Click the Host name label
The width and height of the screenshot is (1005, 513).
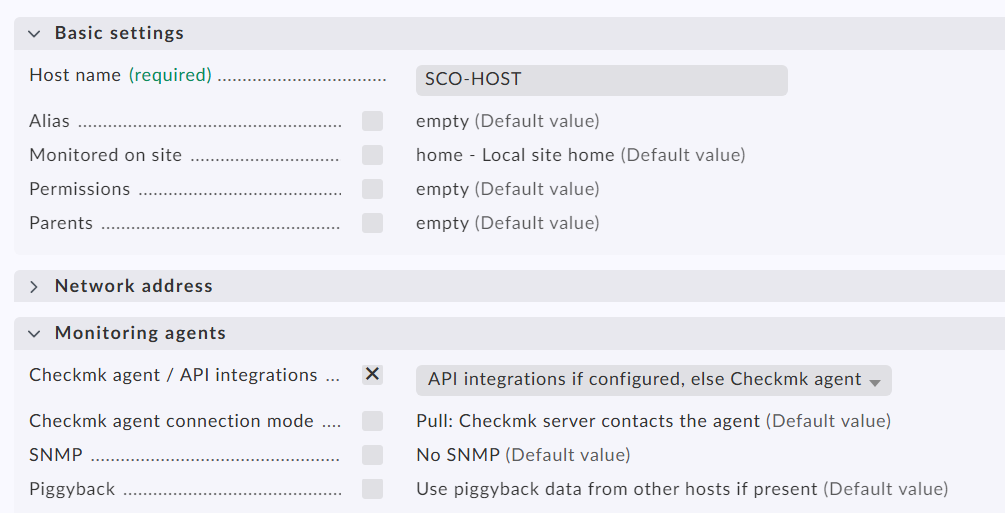[x=75, y=75]
